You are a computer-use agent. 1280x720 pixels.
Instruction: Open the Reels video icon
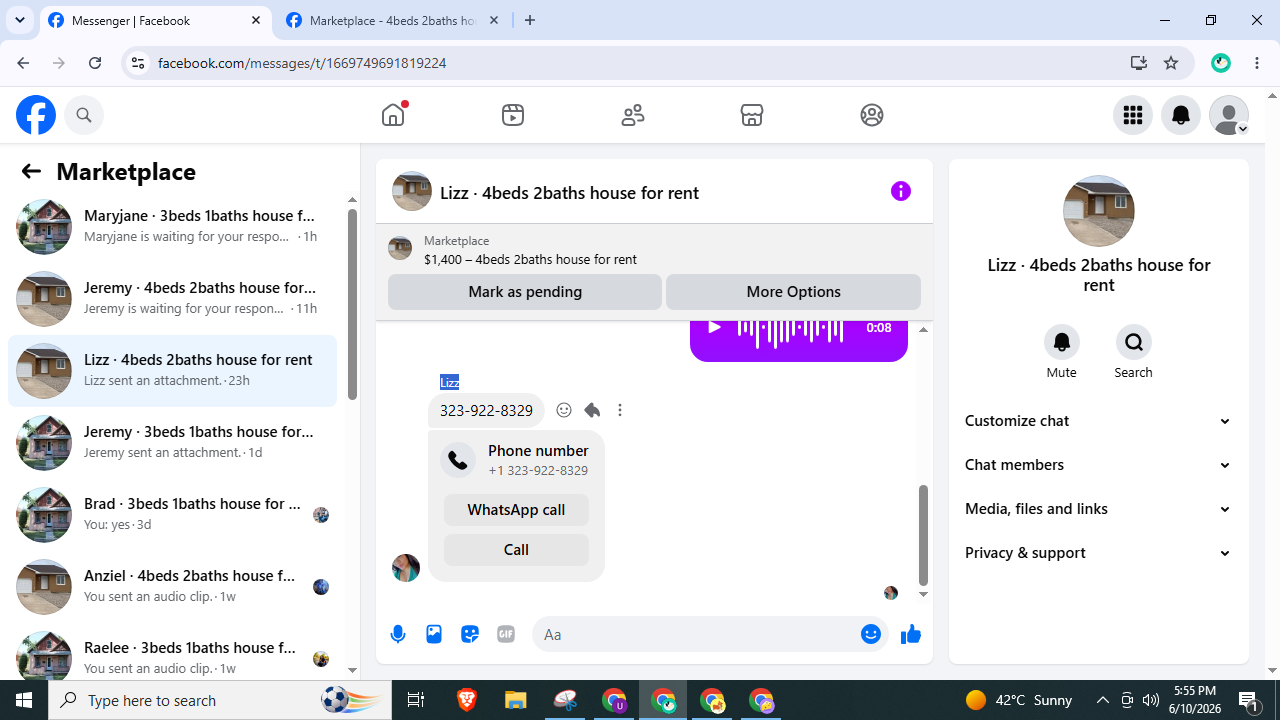[513, 115]
